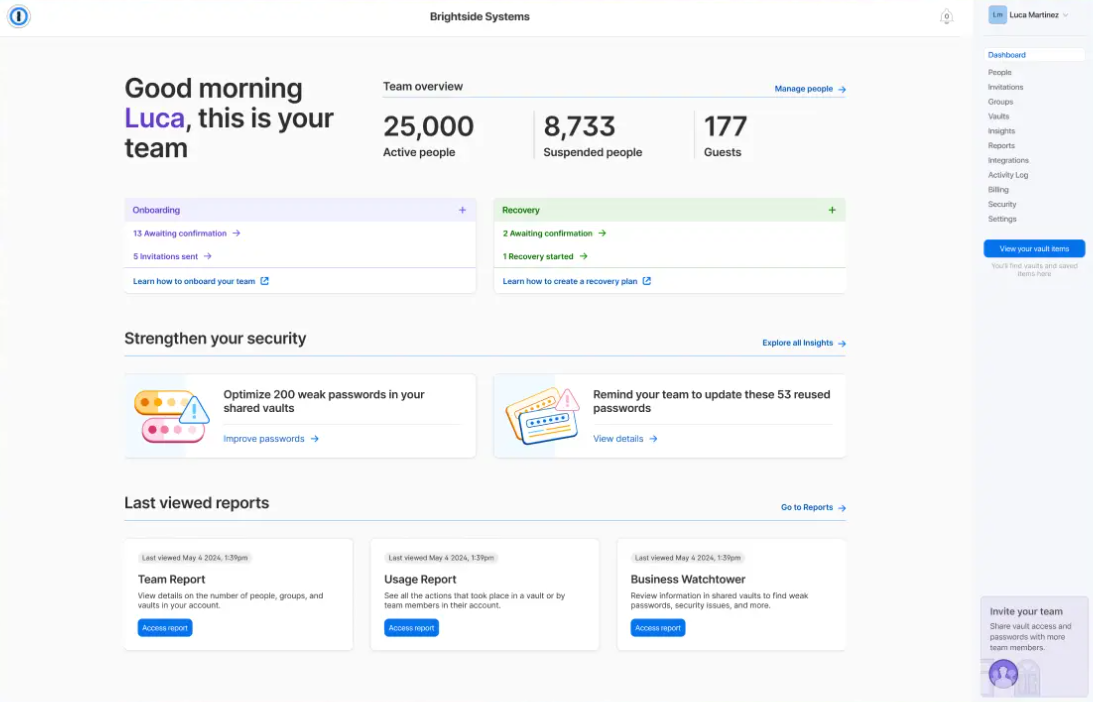Click the avatar in the Invite your team panel
Screen dimensions: 1093x702
(1003, 675)
